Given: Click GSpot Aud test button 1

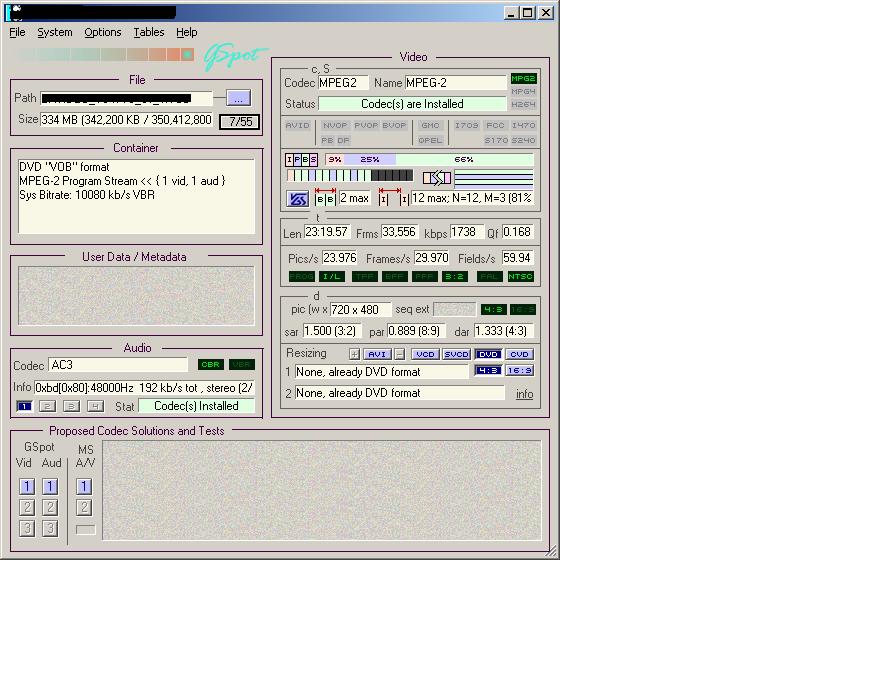Looking at the screenshot, I should click(50, 487).
